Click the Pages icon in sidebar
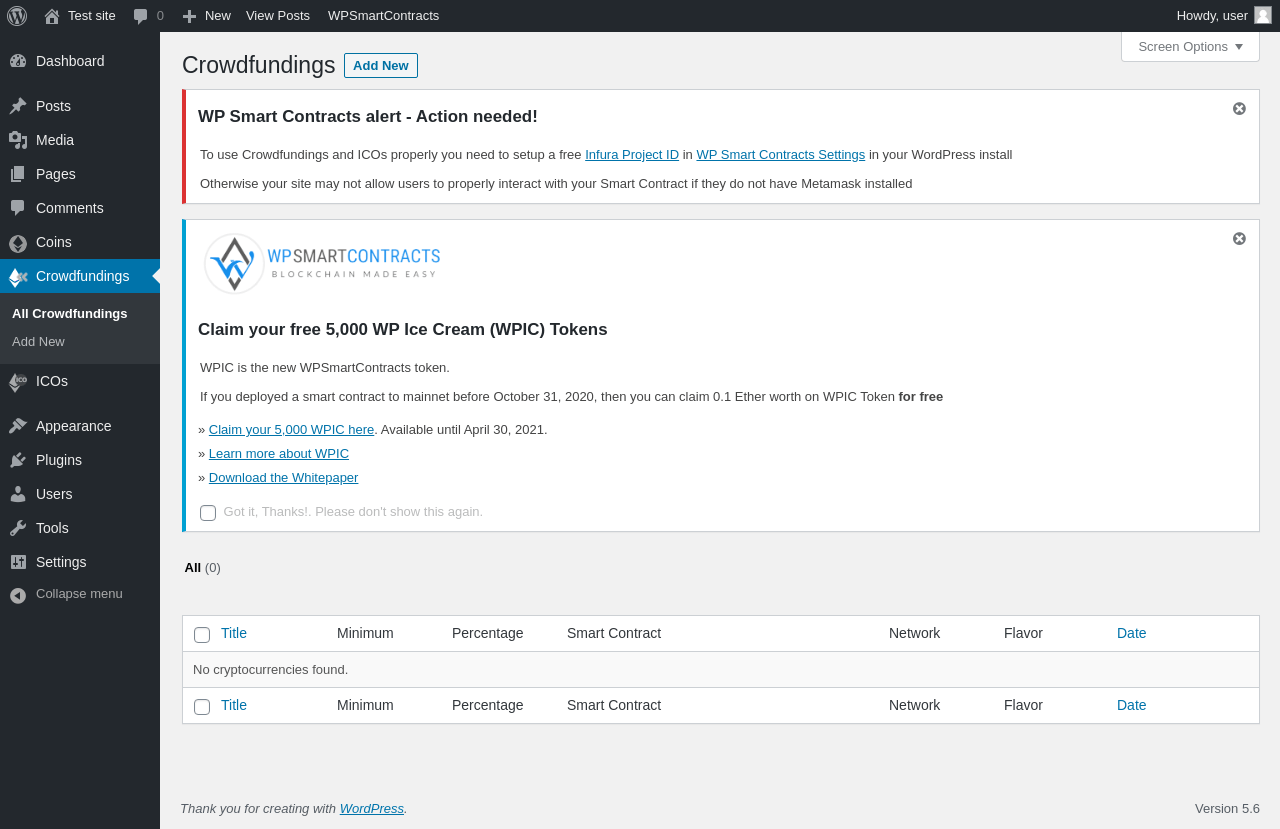Image resolution: width=1280 pixels, height=829 pixels. click(x=18, y=174)
